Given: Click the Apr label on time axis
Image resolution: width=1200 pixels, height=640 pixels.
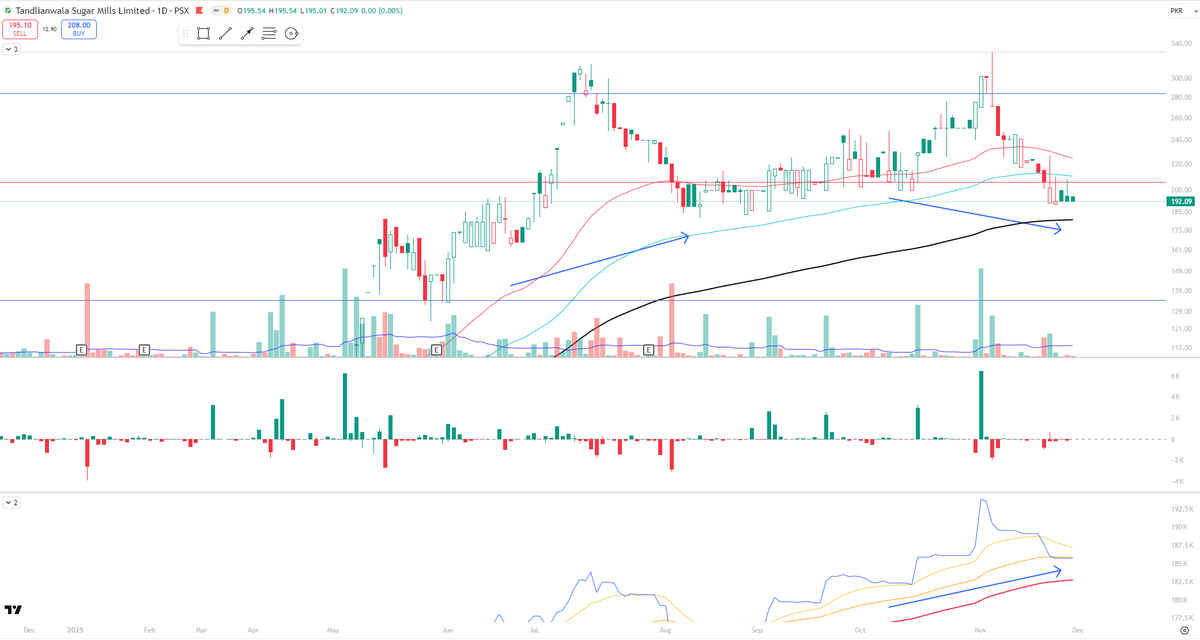Looking at the screenshot, I should pyautogui.click(x=252, y=630).
